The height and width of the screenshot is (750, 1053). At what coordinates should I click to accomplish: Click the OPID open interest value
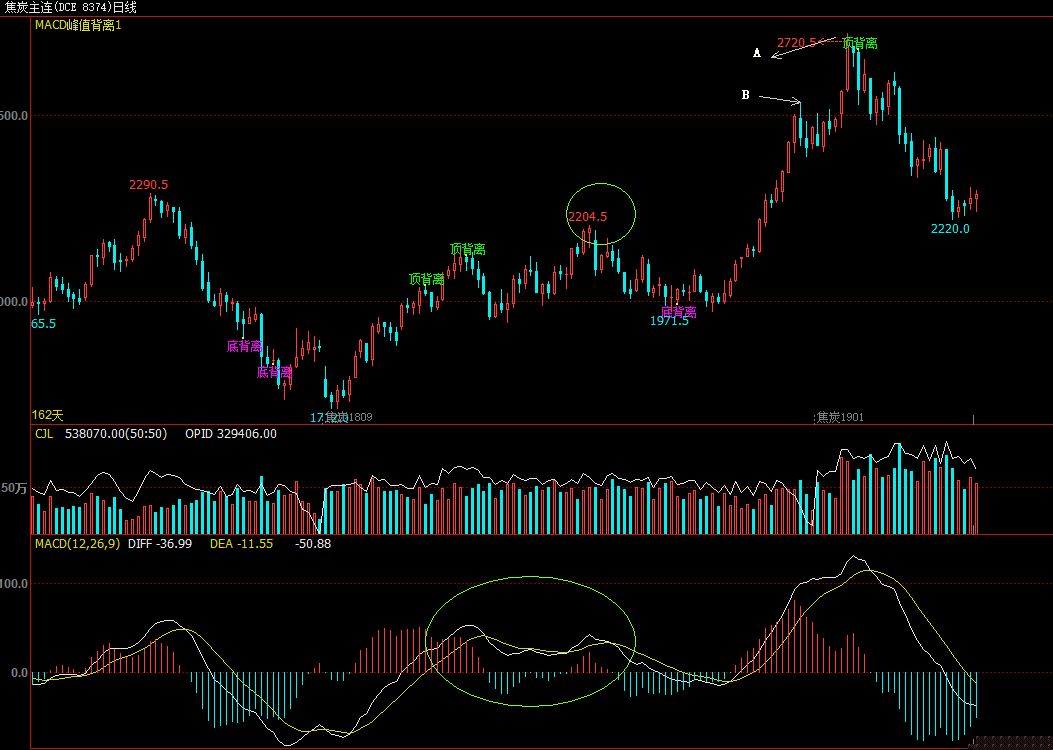(231, 434)
